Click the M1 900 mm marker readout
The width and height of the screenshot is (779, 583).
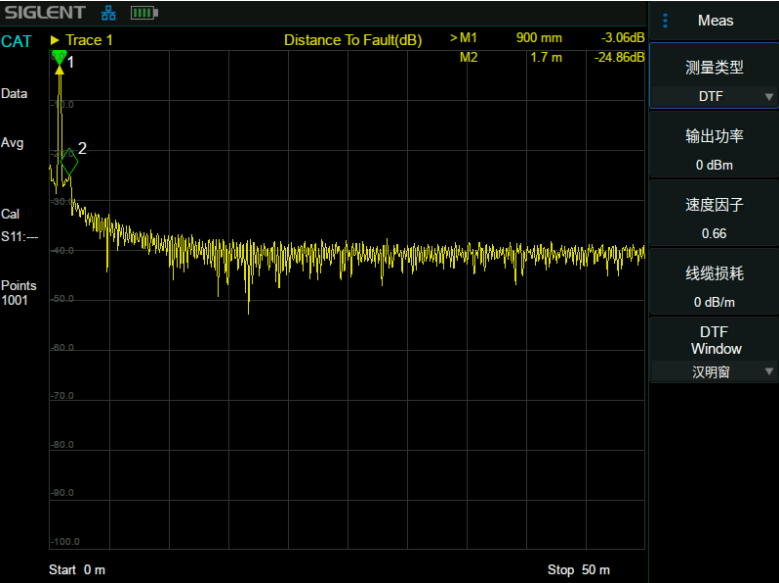coord(546,38)
